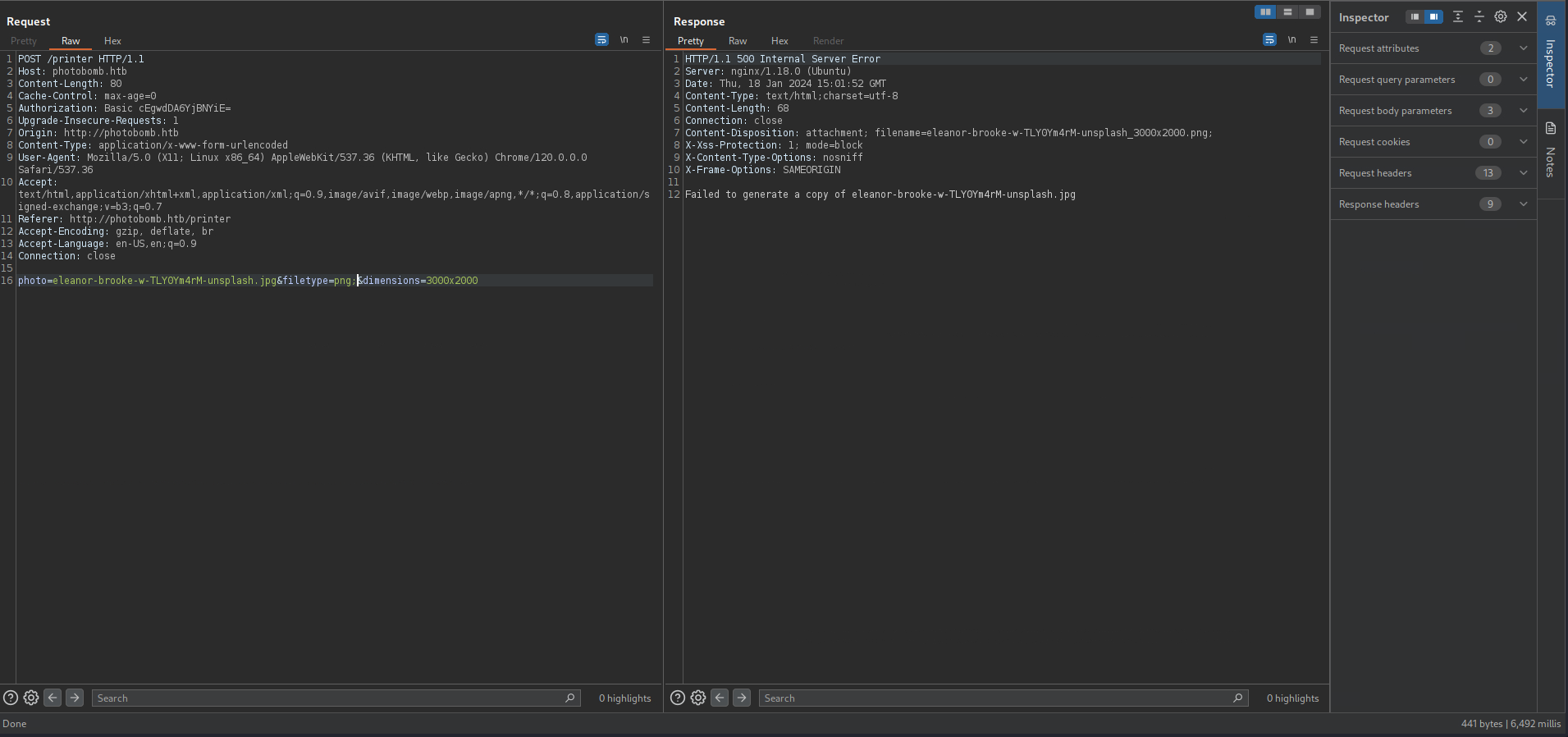Switch Inspector to right docked layout icon
Image resolution: width=1568 pixels, height=737 pixels.
tap(1433, 16)
